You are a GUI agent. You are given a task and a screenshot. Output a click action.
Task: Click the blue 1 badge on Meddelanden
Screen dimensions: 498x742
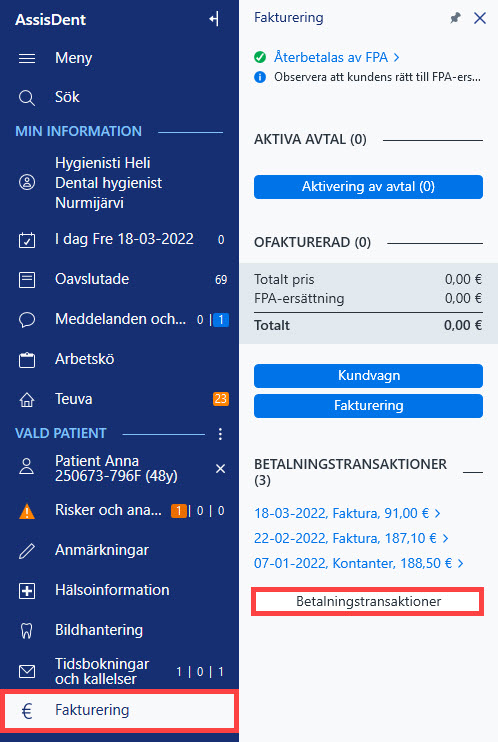coord(221,320)
